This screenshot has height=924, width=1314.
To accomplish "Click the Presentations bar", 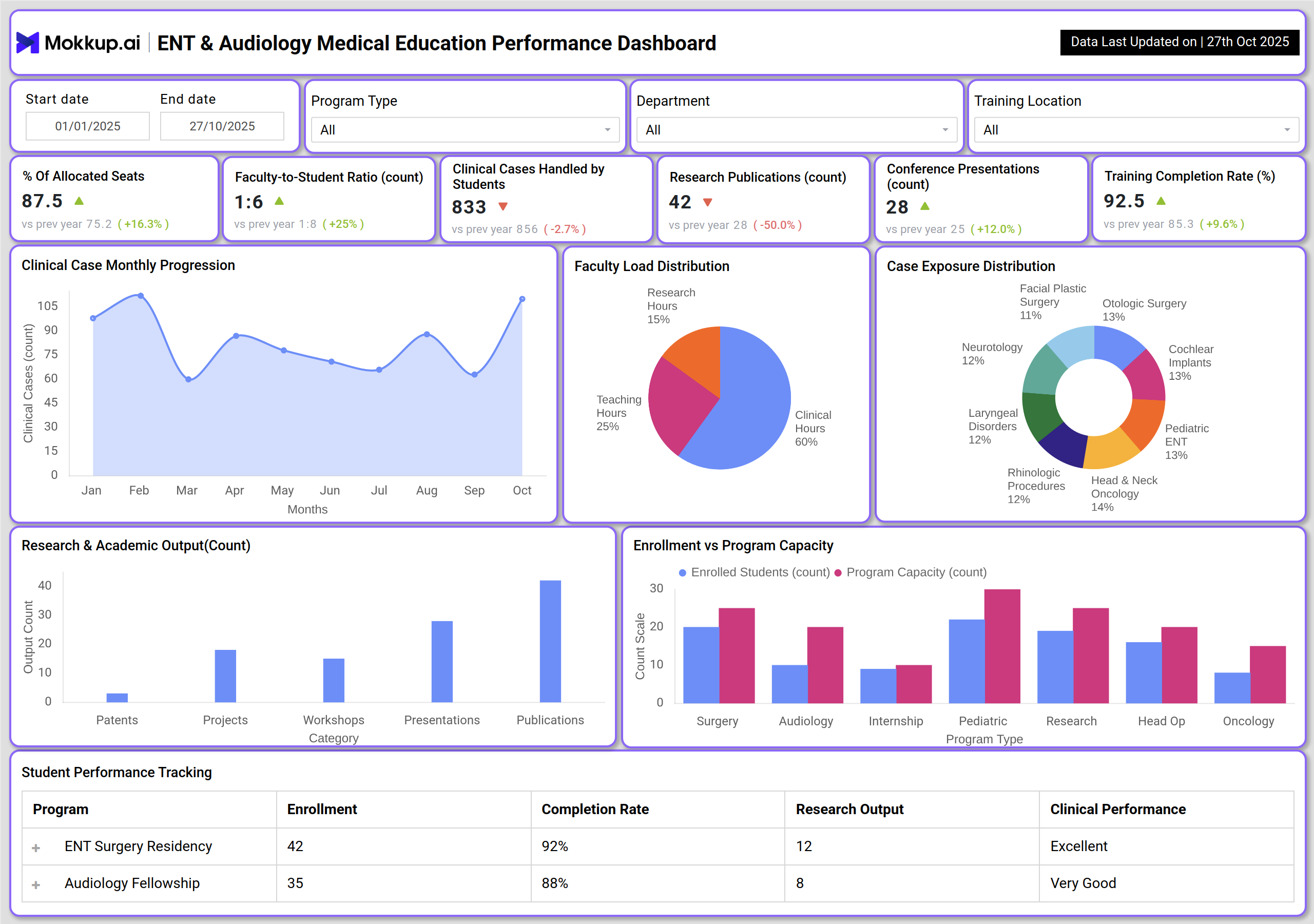I will tap(442, 661).
